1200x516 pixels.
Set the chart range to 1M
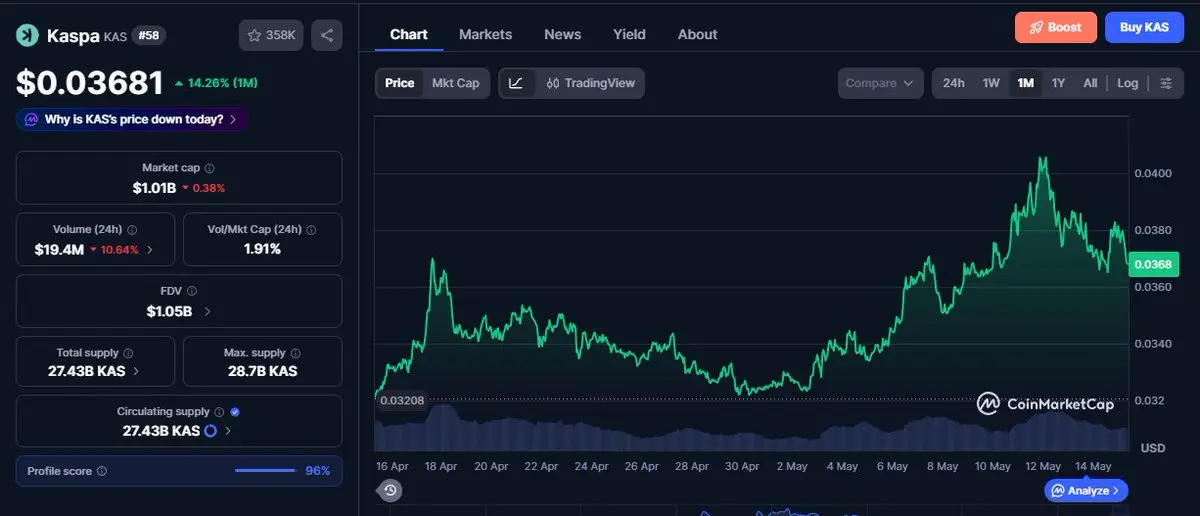coord(1026,83)
